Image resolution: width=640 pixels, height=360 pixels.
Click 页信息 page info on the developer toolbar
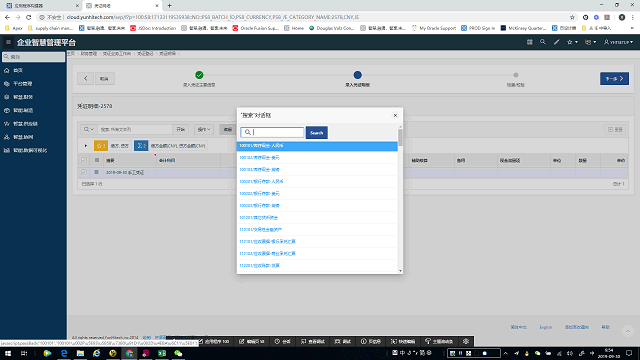point(371,341)
